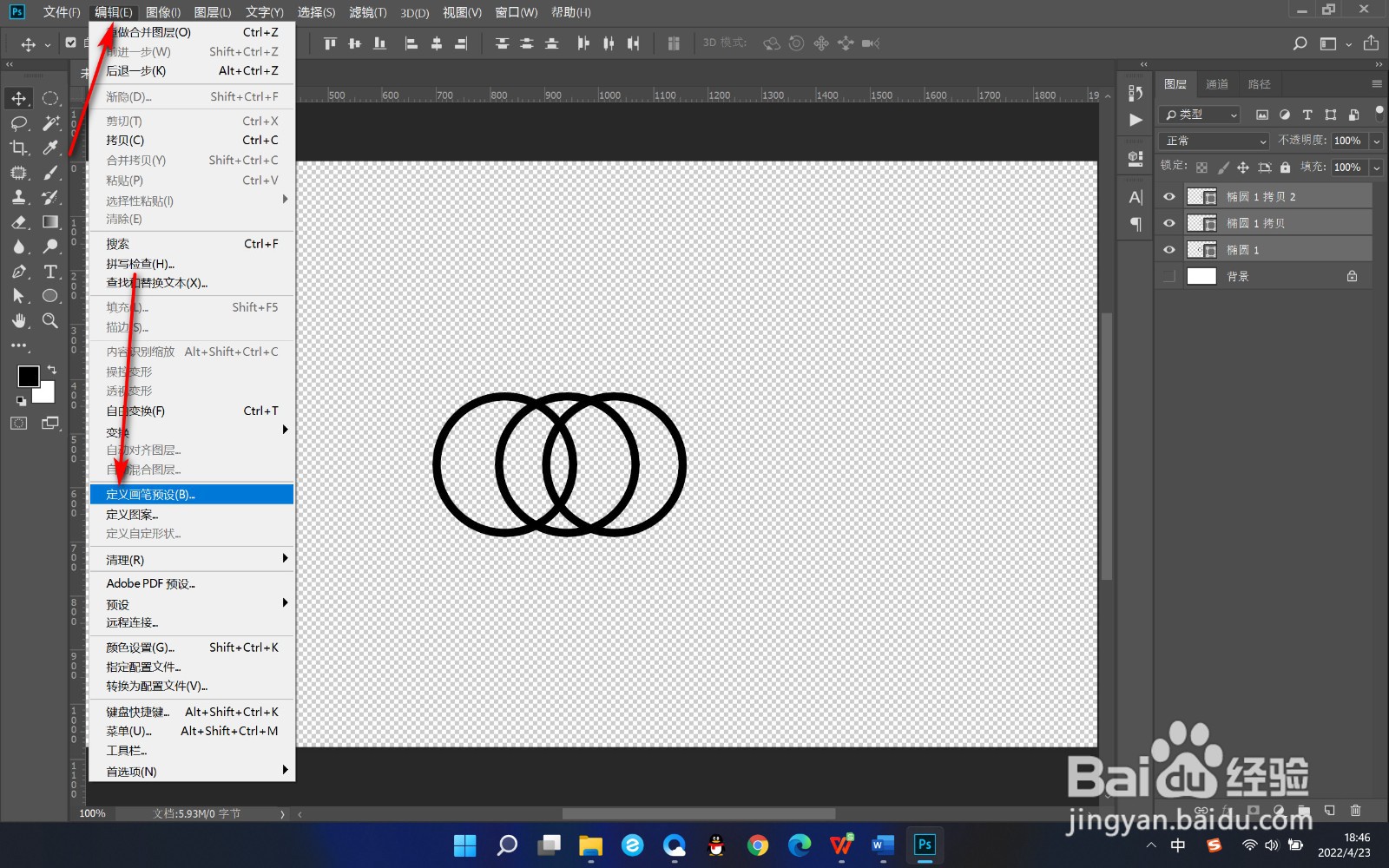The height and width of the screenshot is (868, 1389).
Task: Hide the 椭圆 1 layer
Action: (1169, 250)
